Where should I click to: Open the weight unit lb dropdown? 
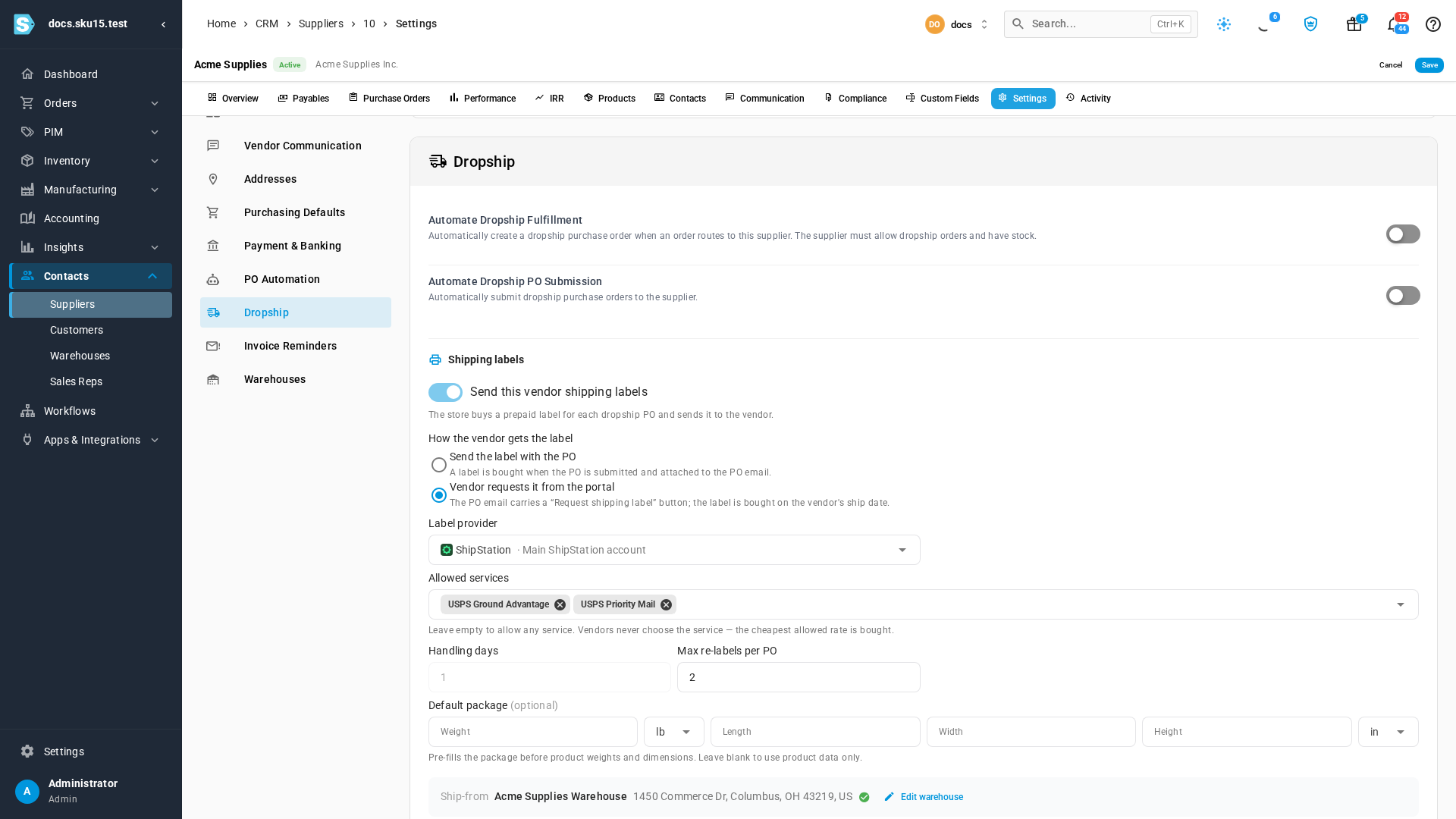click(673, 732)
